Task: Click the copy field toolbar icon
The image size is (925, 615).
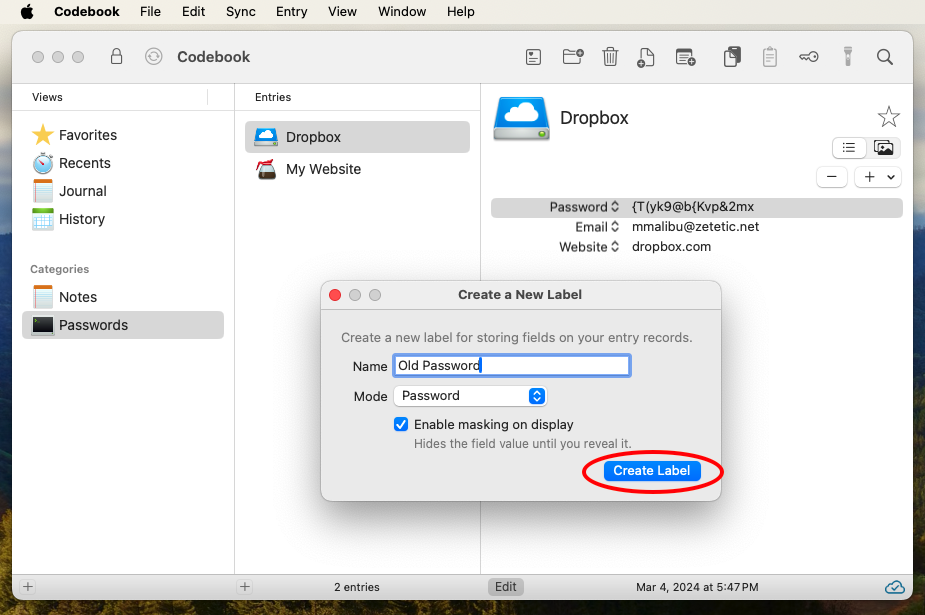Action: pos(732,57)
